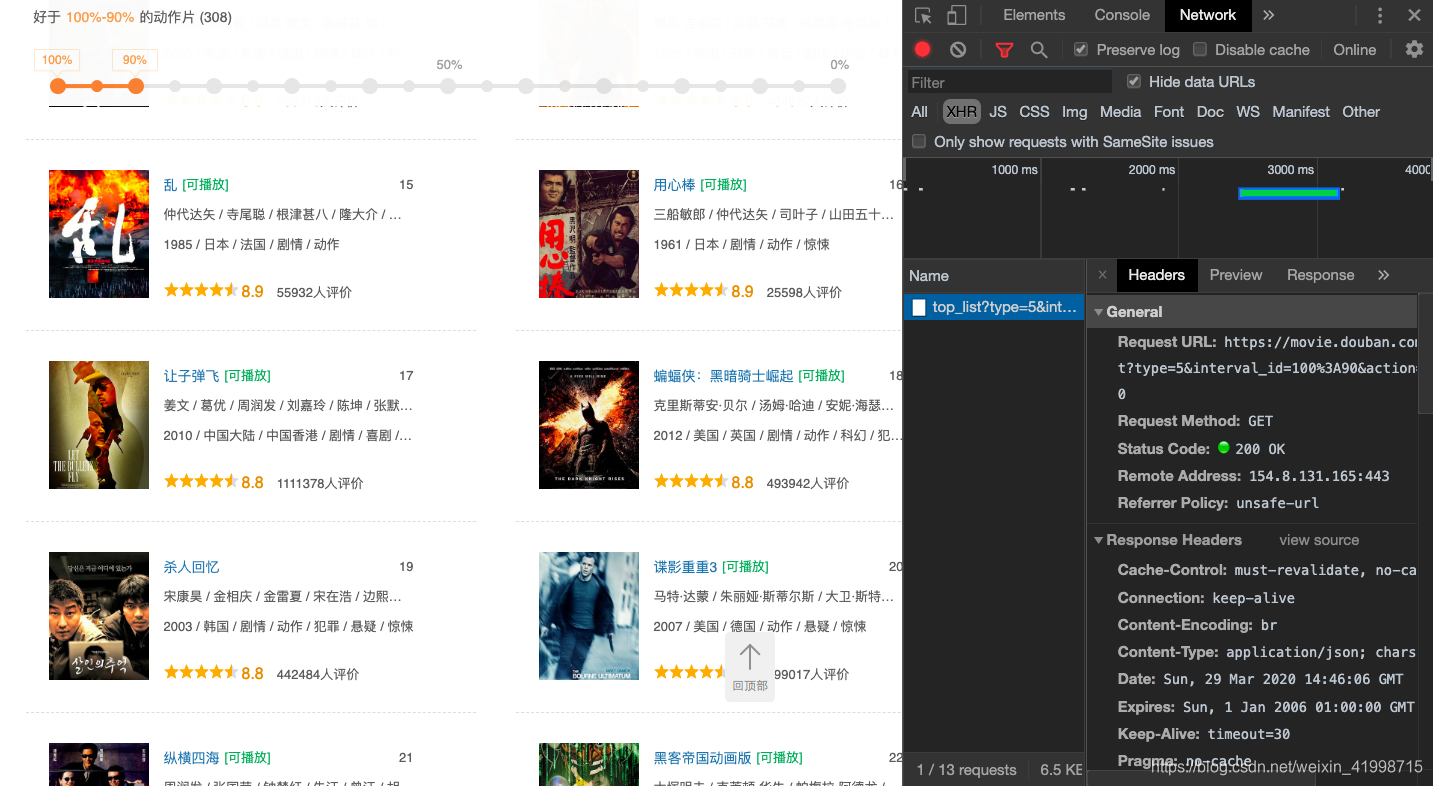Viewport: 1433px width, 786px height.
Task: Click the network timeline overview bar
Action: [1288, 193]
